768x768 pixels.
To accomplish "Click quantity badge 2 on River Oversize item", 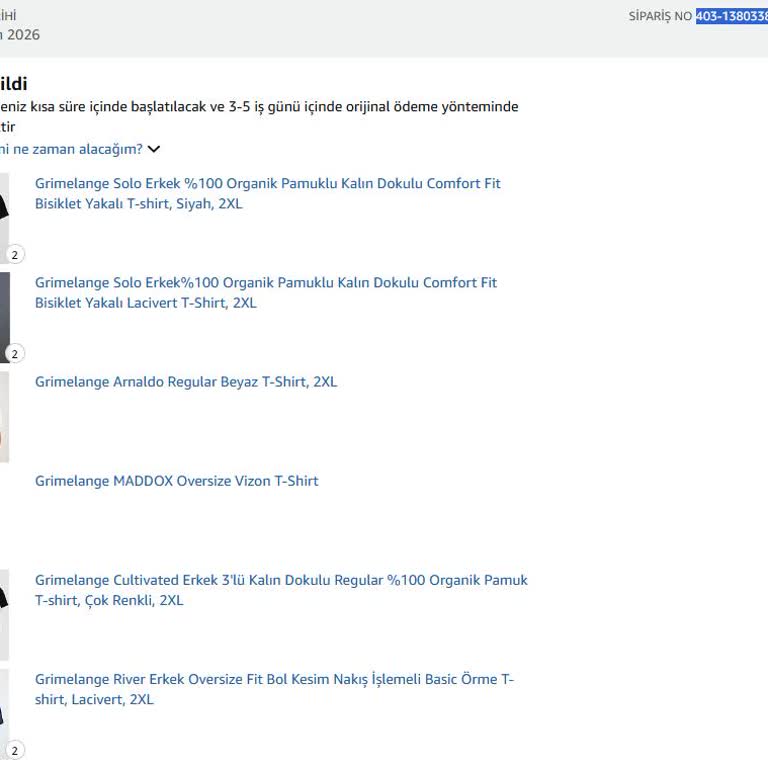I will pyautogui.click(x=15, y=750).
